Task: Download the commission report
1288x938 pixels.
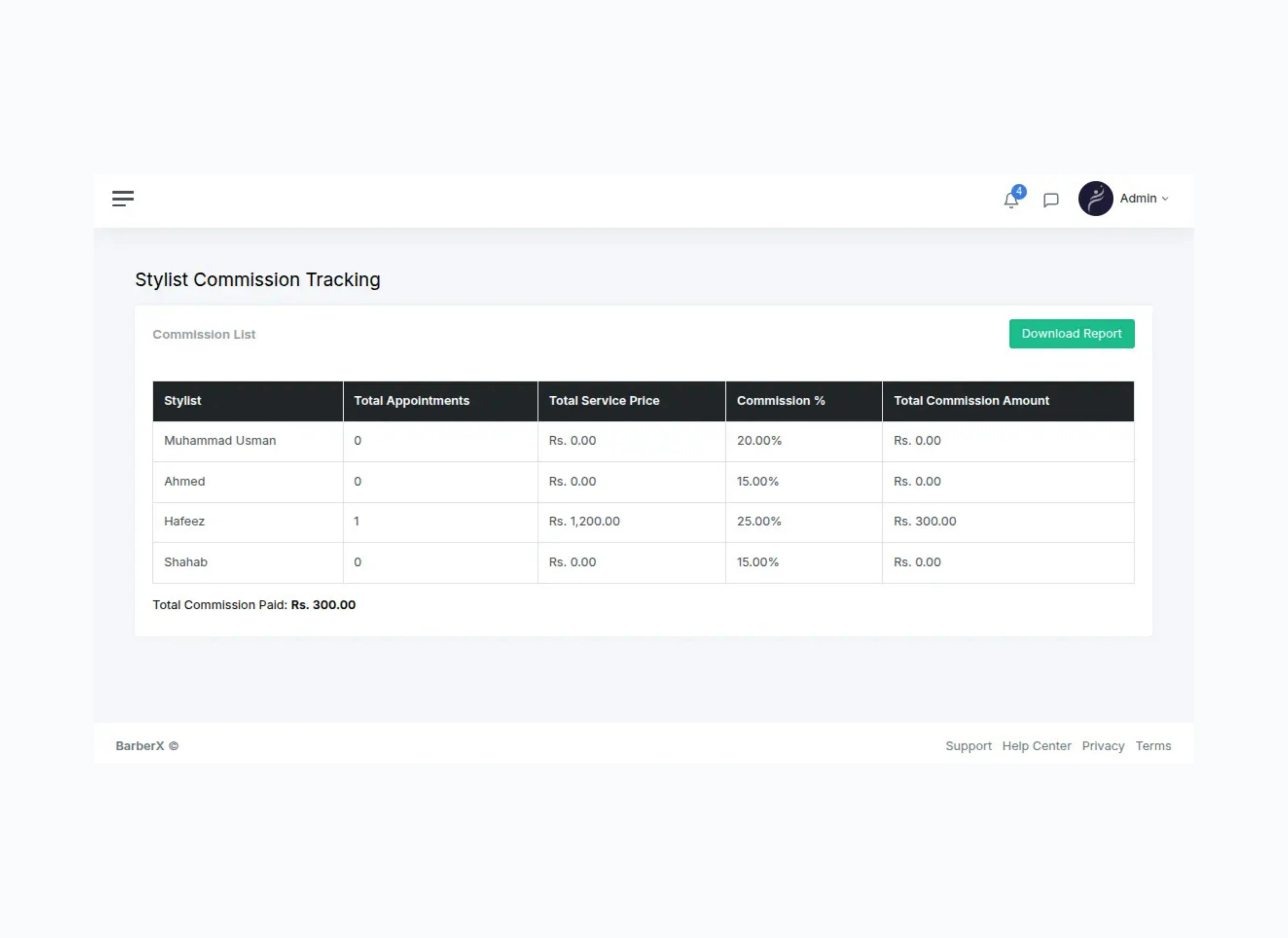Action: click(x=1072, y=334)
